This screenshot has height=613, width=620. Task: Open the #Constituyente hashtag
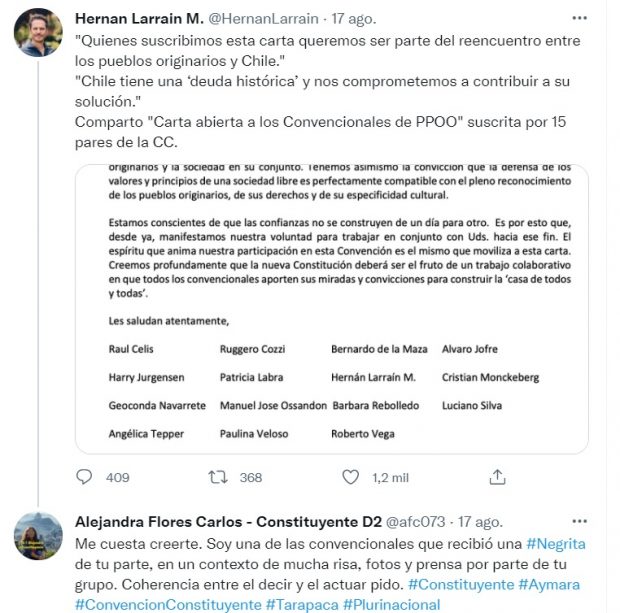click(x=462, y=584)
